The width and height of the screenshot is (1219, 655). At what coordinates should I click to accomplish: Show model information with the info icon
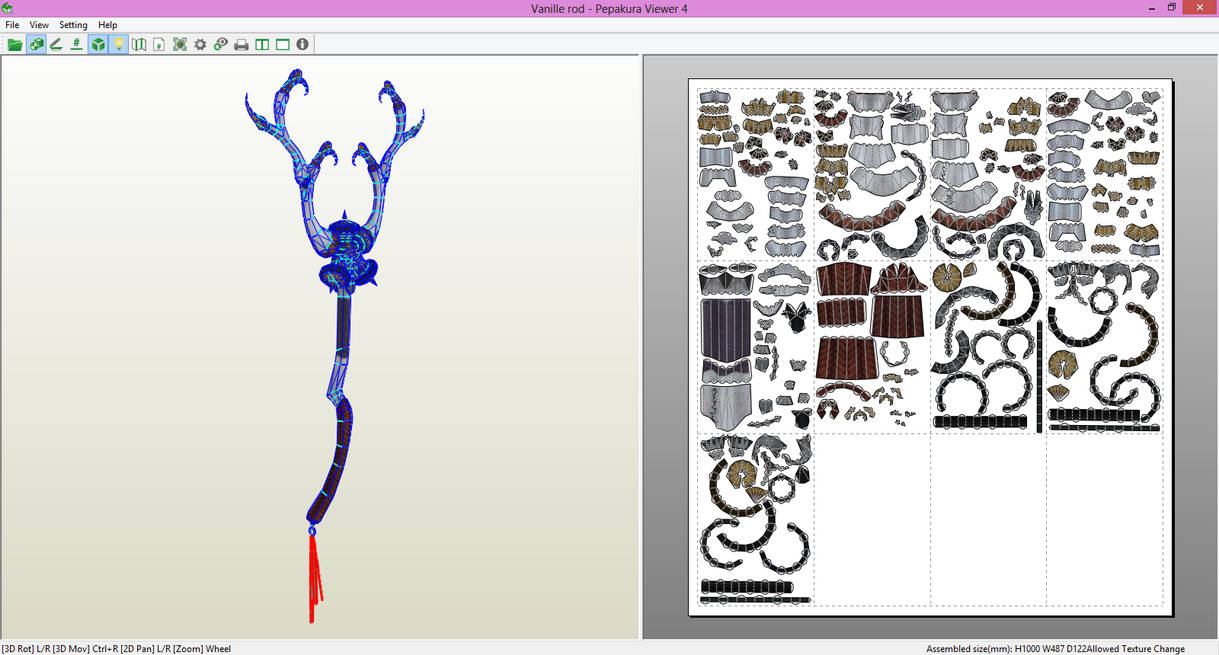[302, 44]
